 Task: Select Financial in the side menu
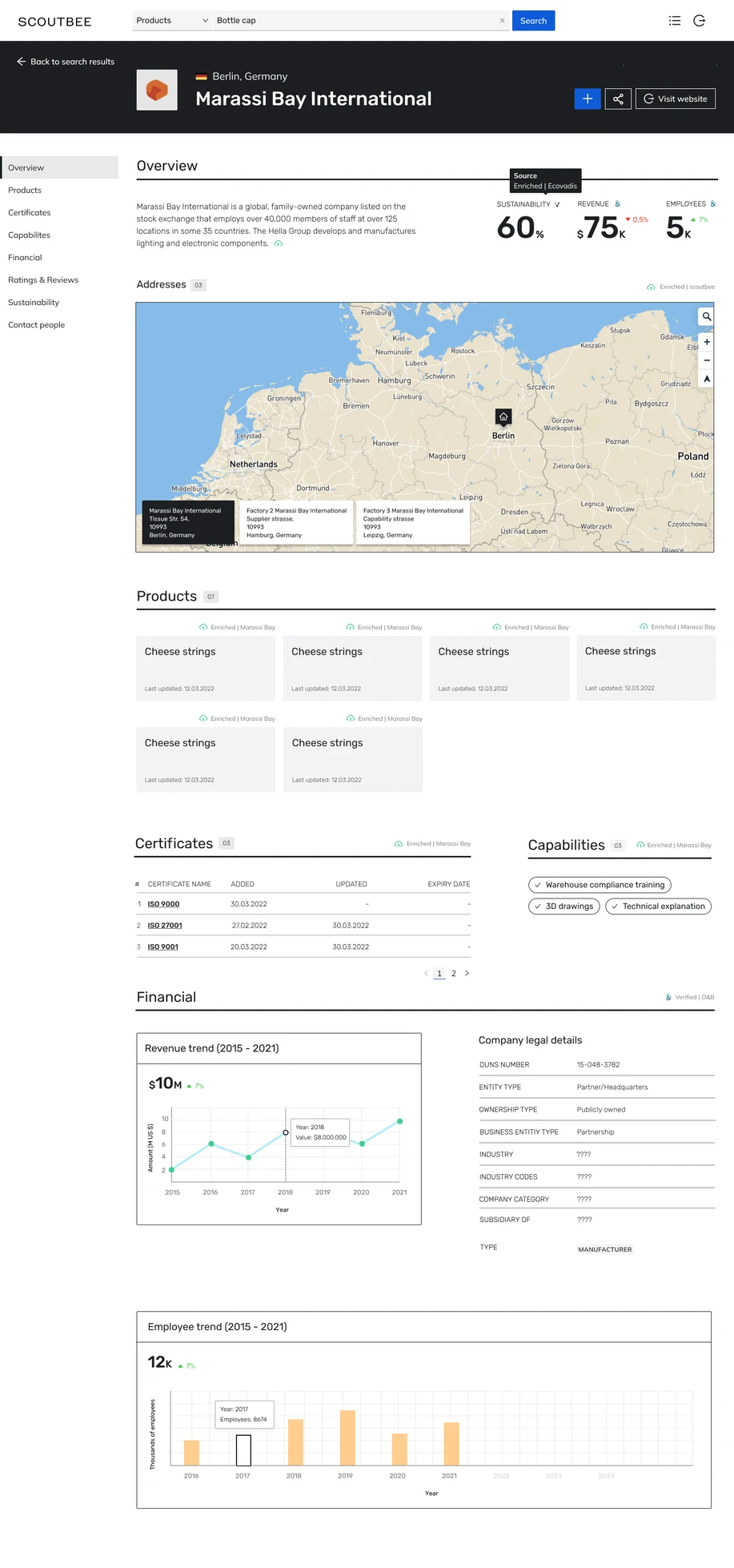click(x=25, y=257)
